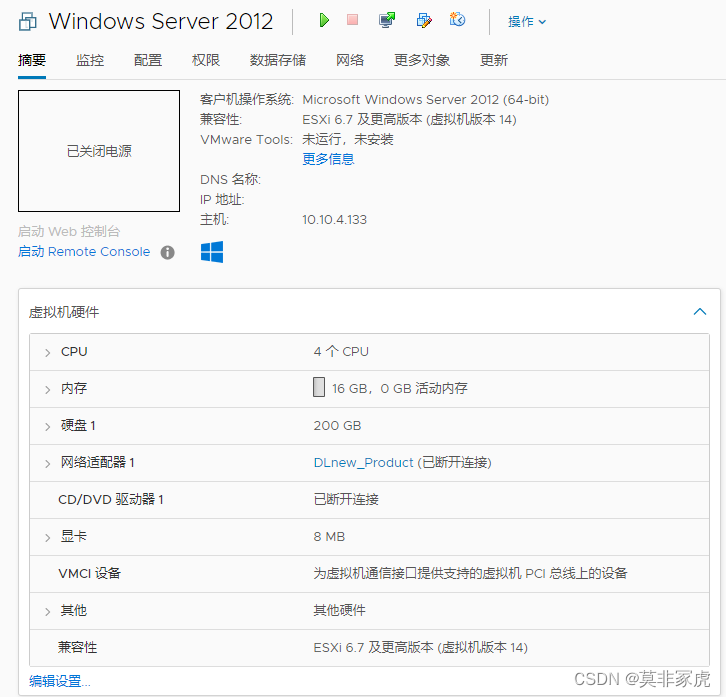Click the 16 GB memory value text
The image size is (726, 697).
click(x=400, y=388)
